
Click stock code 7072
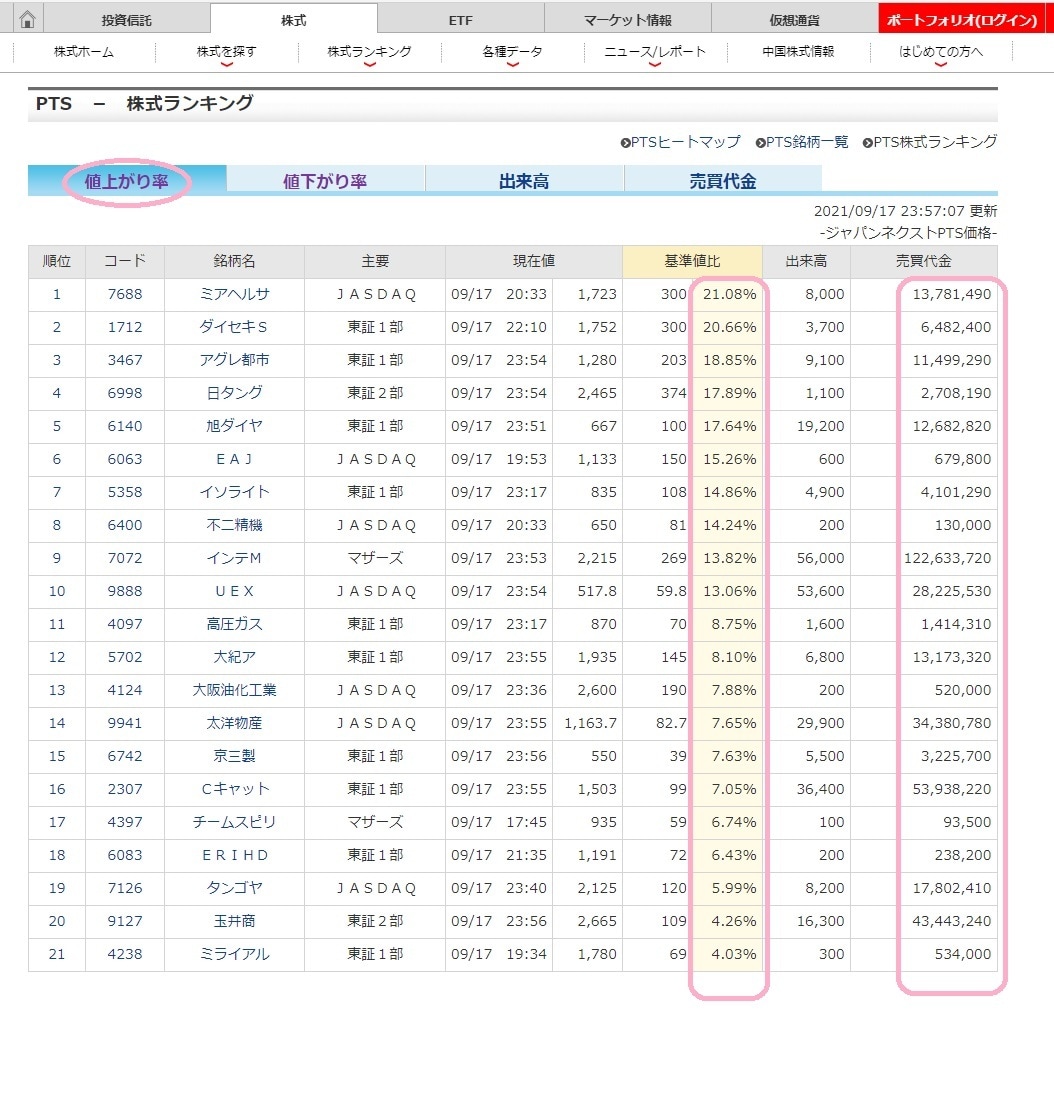click(125, 558)
